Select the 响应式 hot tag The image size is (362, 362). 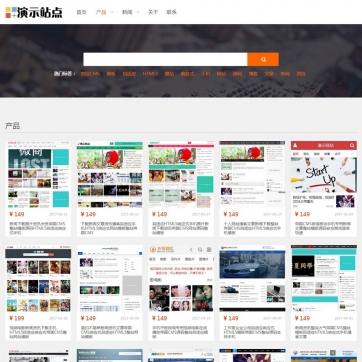[187, 74]
